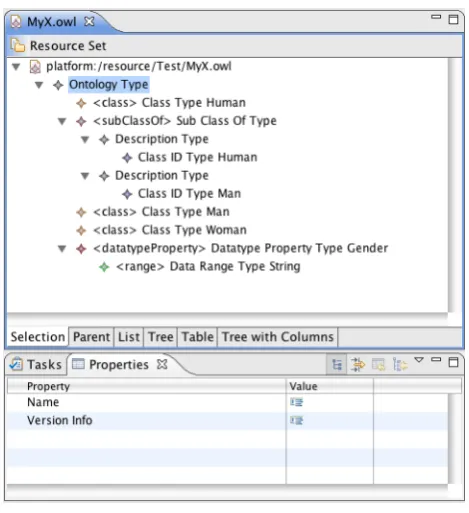The width and height of the screenshot is (469, 513).
Task: Open the Properties view menu triangle
Action: pyautogui.click(x=419, y=360)
